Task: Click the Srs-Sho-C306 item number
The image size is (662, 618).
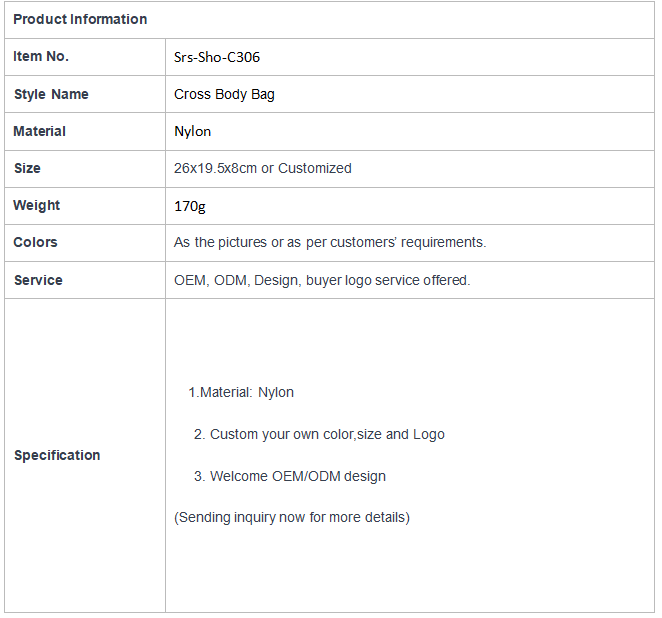Action: click(217, 57)
